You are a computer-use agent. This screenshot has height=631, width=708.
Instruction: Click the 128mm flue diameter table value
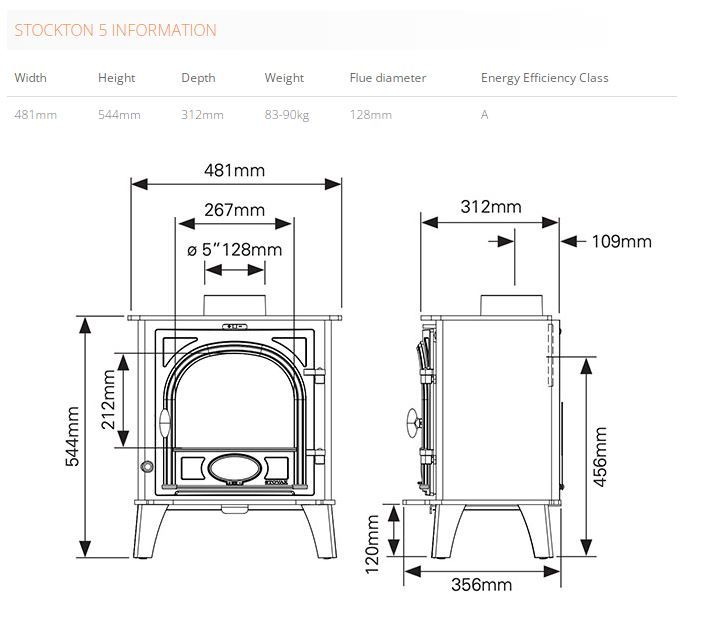(371, 115)
